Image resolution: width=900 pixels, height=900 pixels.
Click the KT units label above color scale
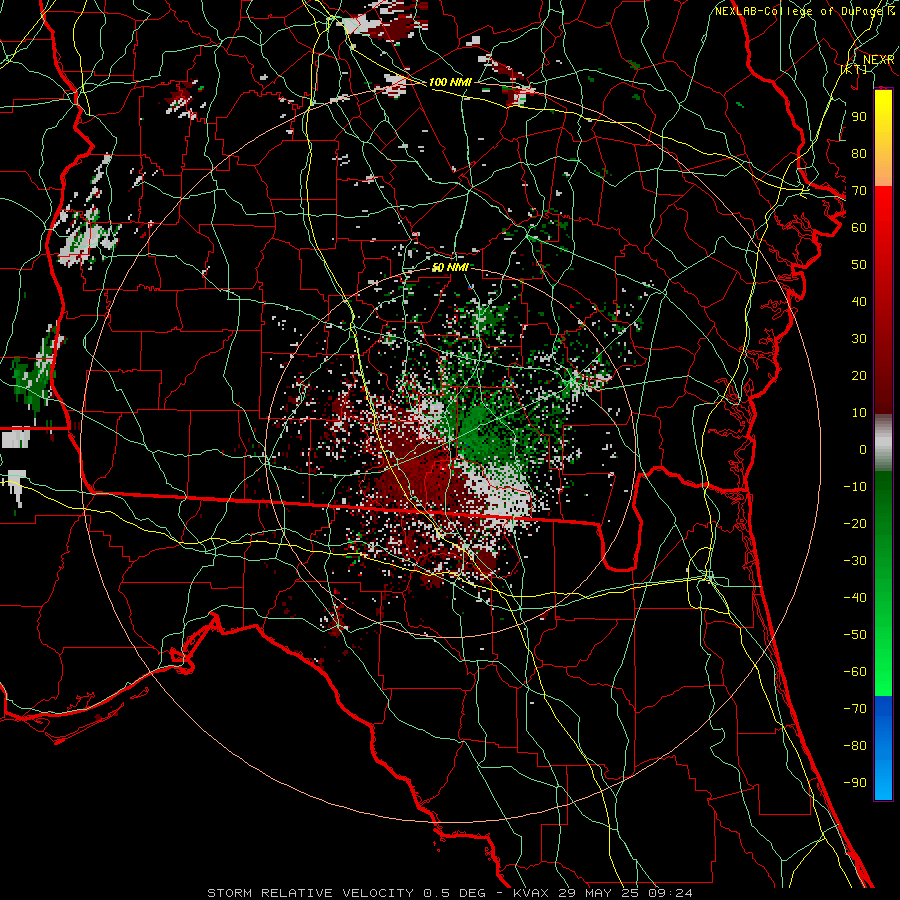(854, 69)
